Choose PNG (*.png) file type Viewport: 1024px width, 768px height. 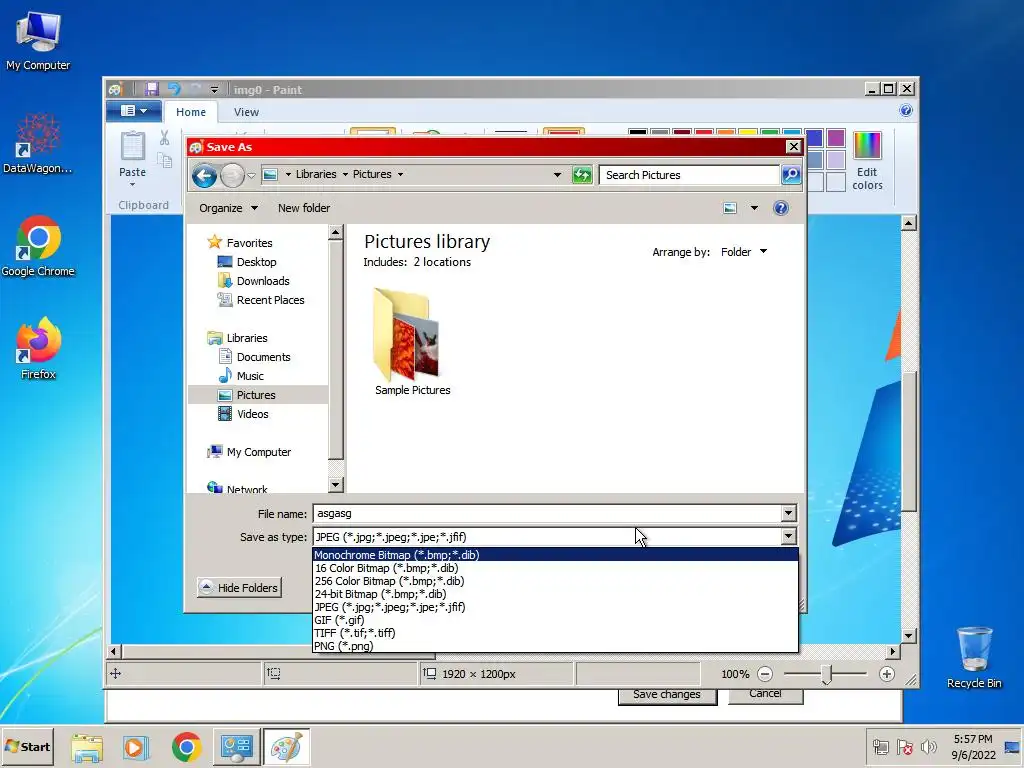click(x=555, y=646)
